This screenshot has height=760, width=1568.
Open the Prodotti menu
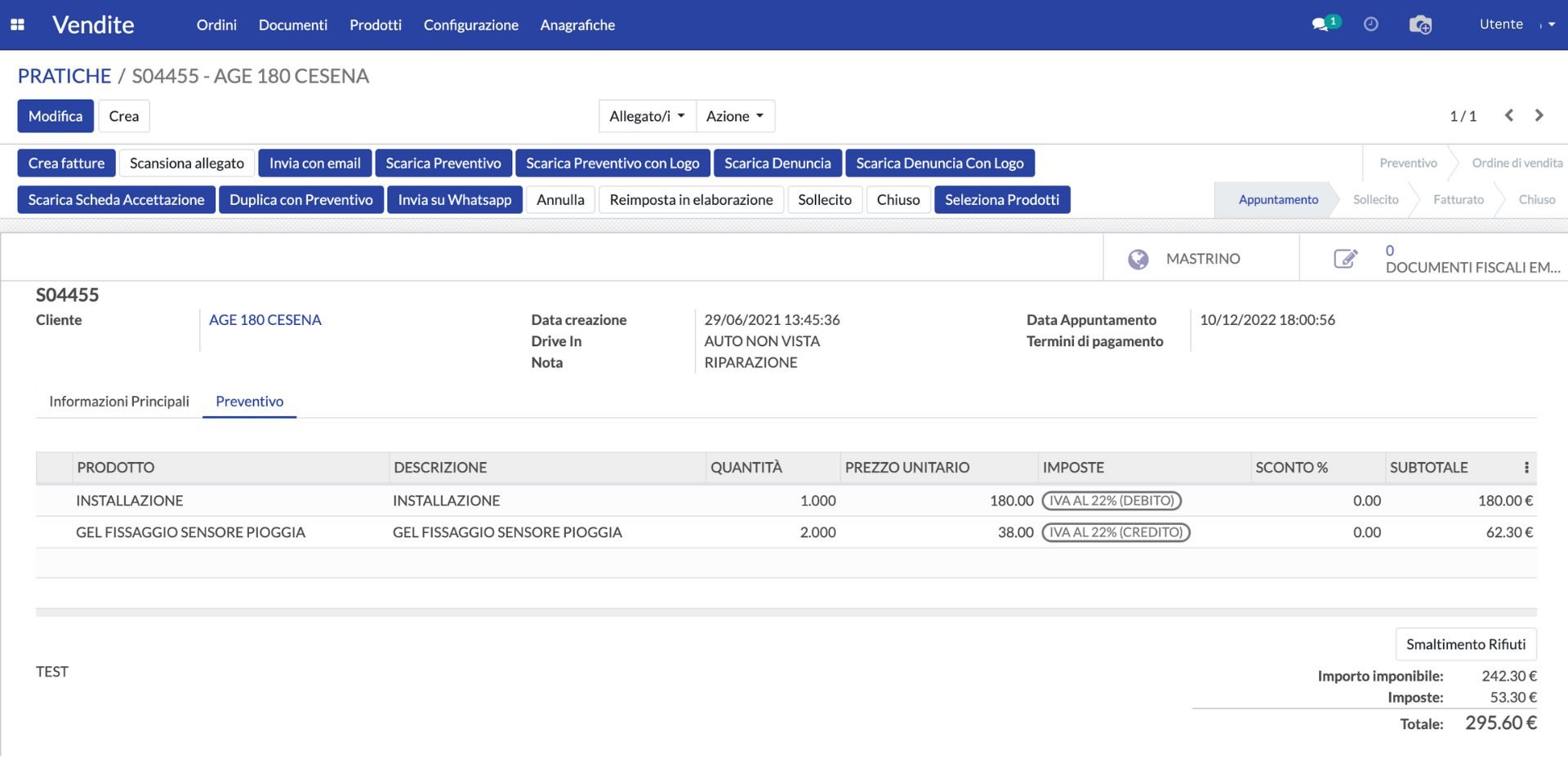tap(376, 24)
